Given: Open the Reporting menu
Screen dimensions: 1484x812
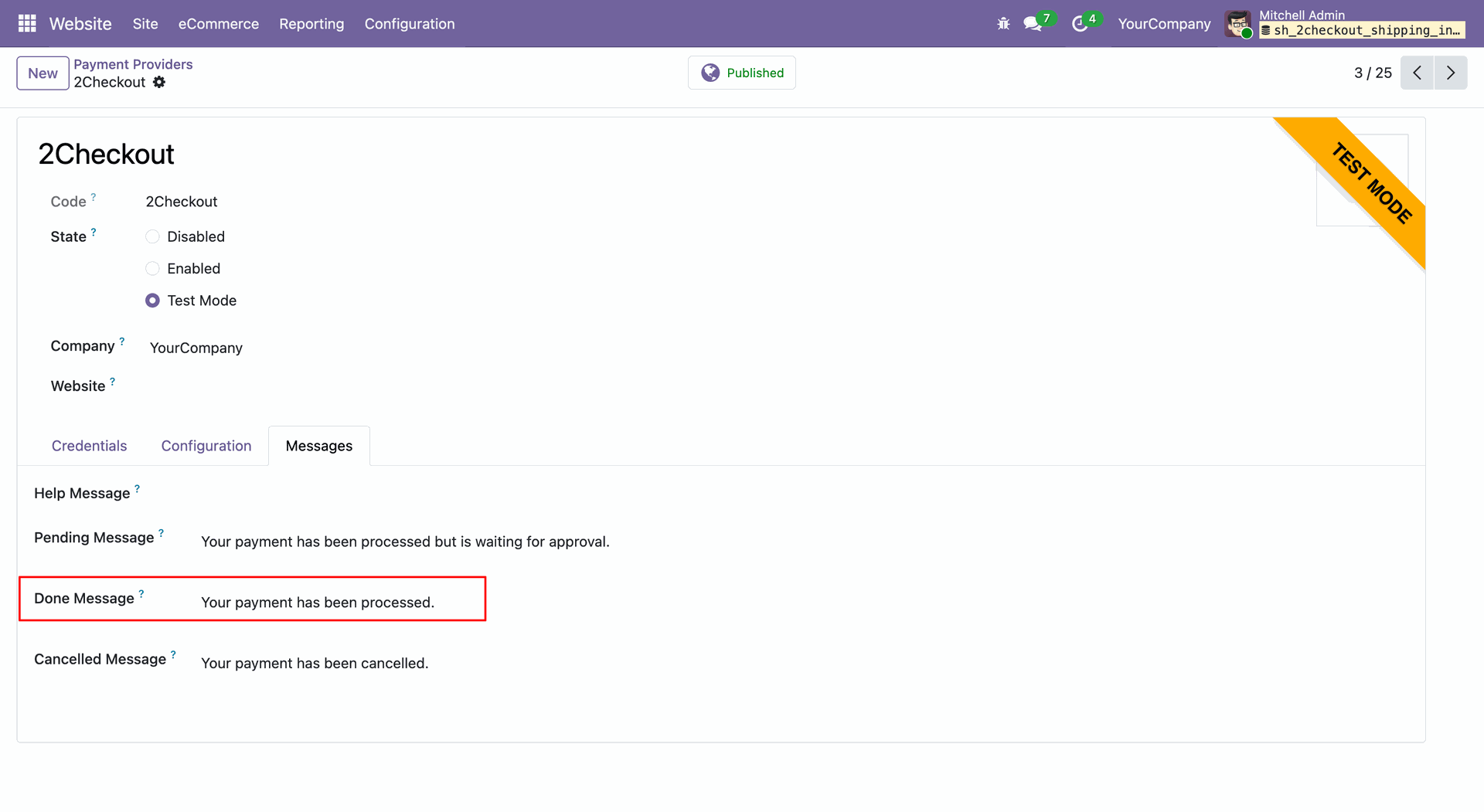Looking at the screenshot, I should coord(311,24).
